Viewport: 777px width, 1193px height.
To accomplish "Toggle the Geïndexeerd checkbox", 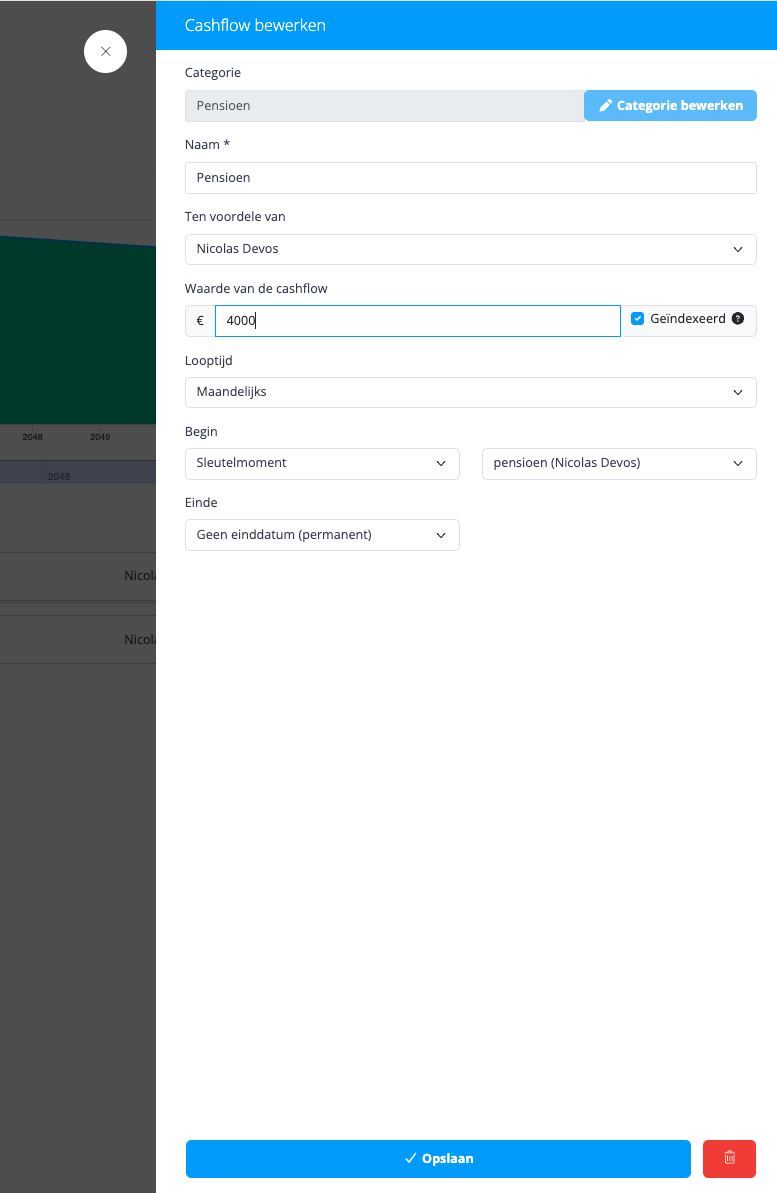I will pyautogui.click(x=638, y=319).
